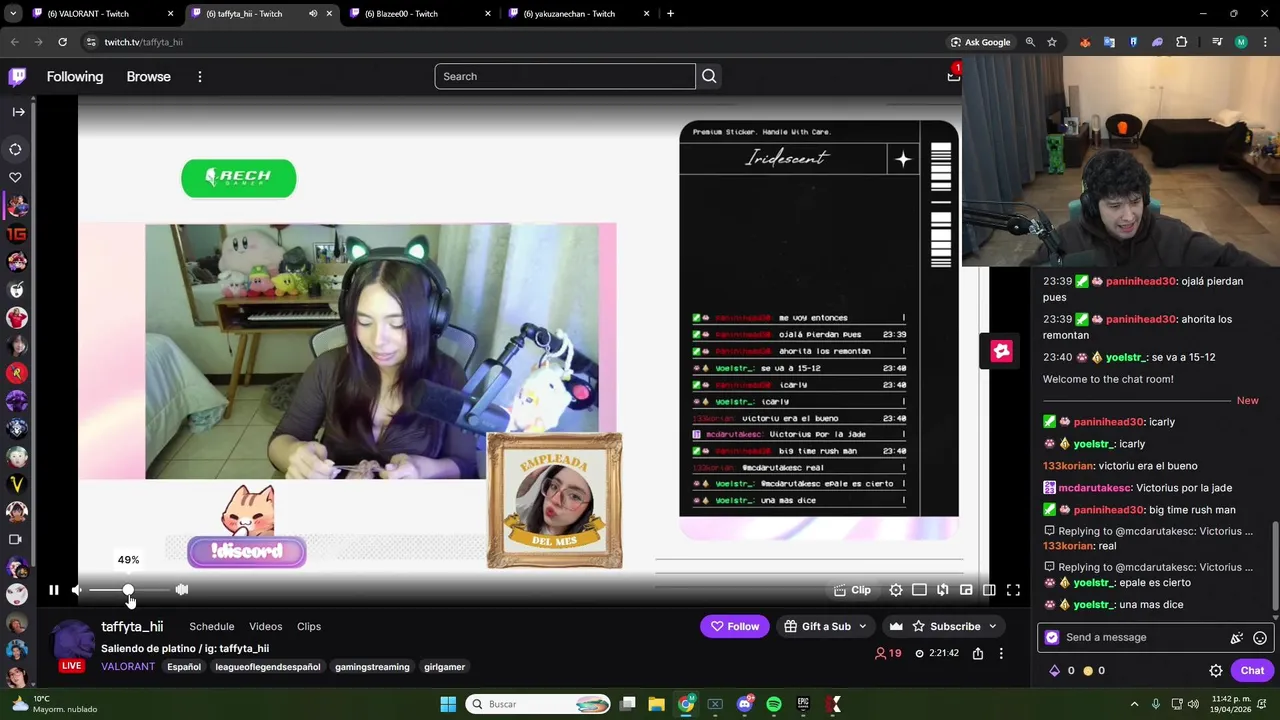Viewport: 1280px width, 720px height.
Task: Open the bits and channel points balance
Action: click(1076, 671)
